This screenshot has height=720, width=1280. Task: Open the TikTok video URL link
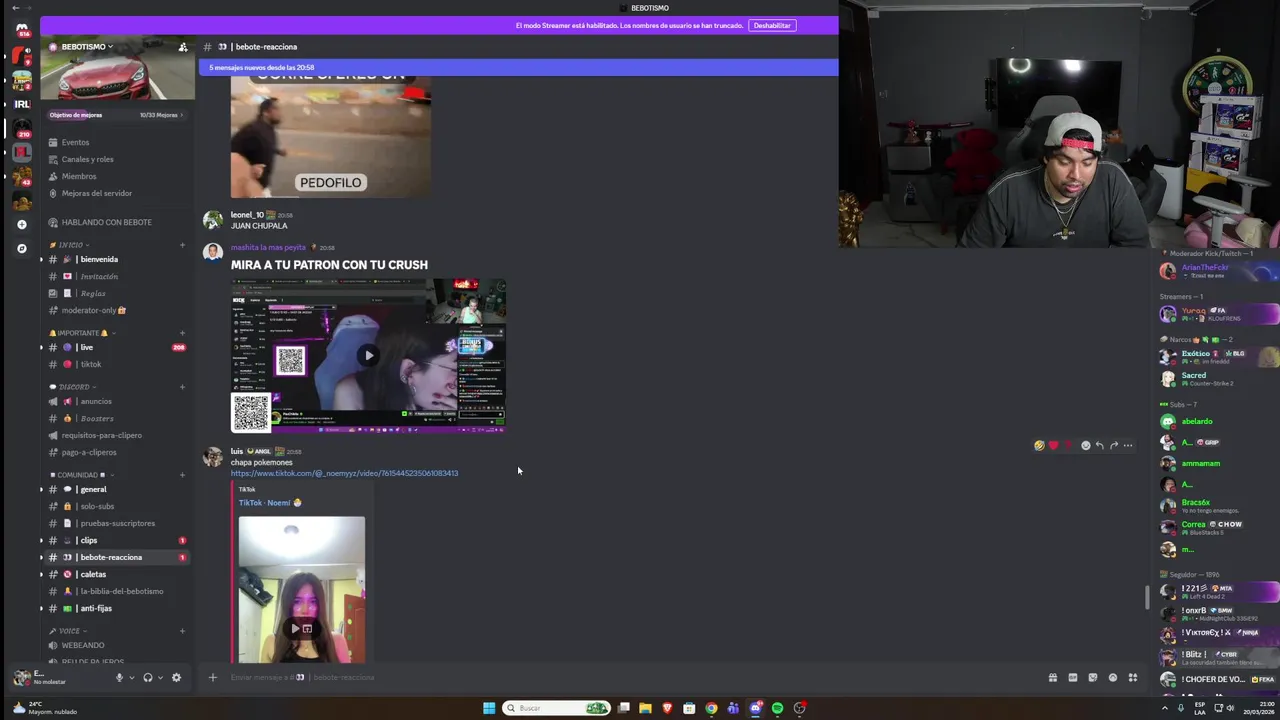tap(344, 473)
